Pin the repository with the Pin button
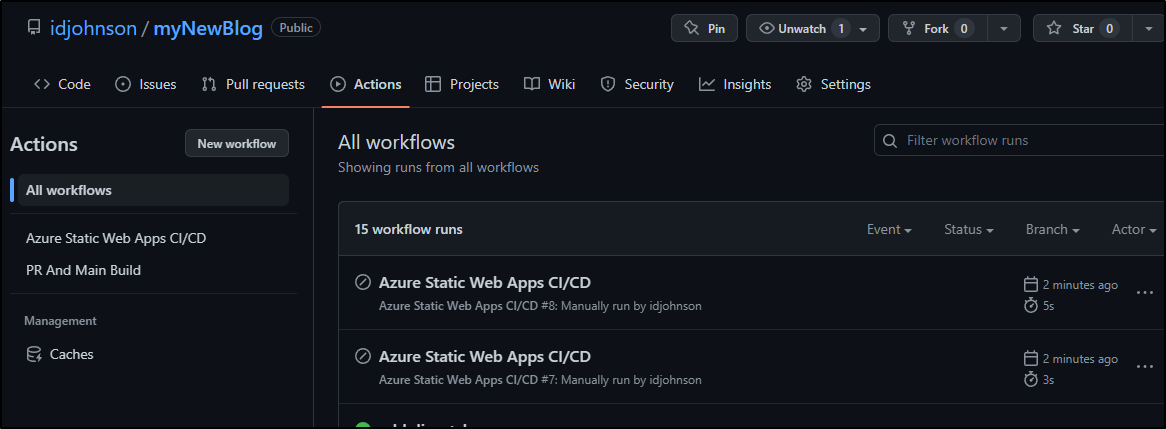The height and width of the screenshot is (429, 1166). click(704, 28)
